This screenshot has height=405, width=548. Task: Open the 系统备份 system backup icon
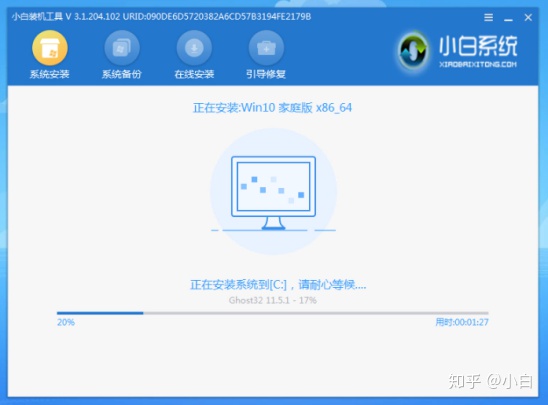(122, 48)
